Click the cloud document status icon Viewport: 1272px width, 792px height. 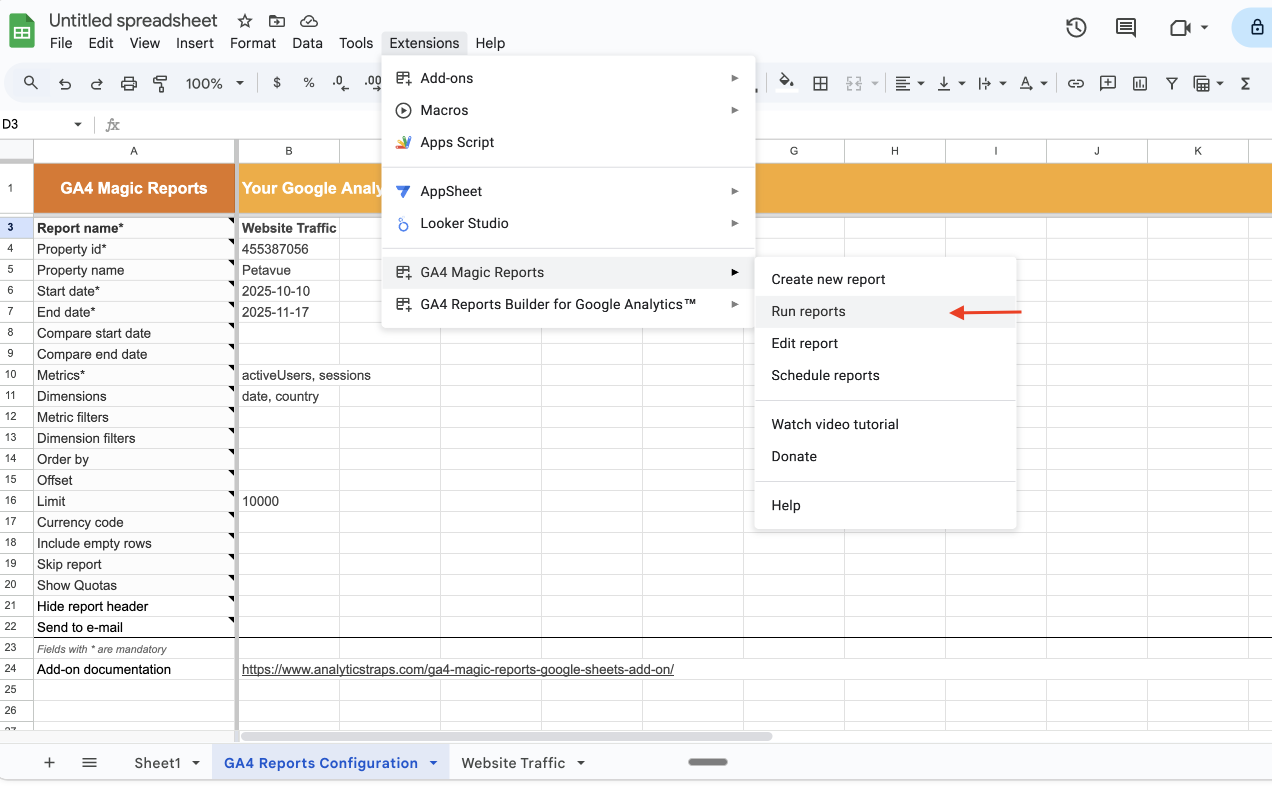[309, 21]
